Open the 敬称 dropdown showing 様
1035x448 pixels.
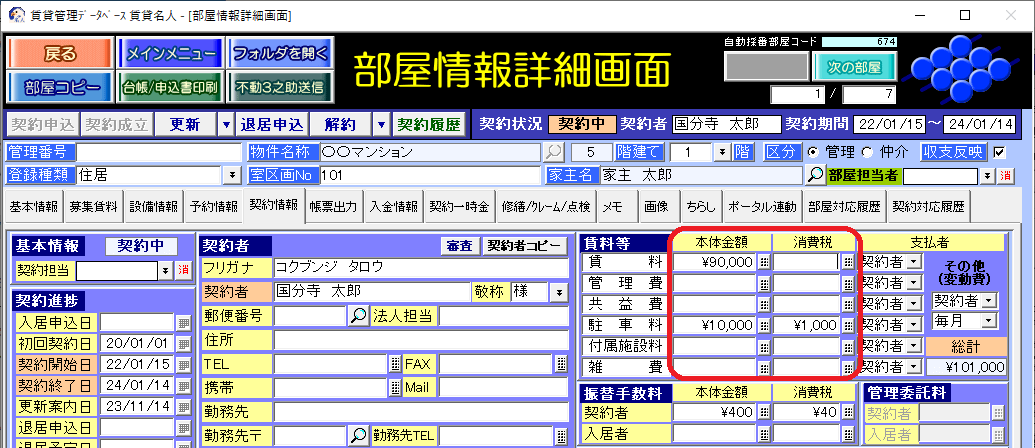559,292
